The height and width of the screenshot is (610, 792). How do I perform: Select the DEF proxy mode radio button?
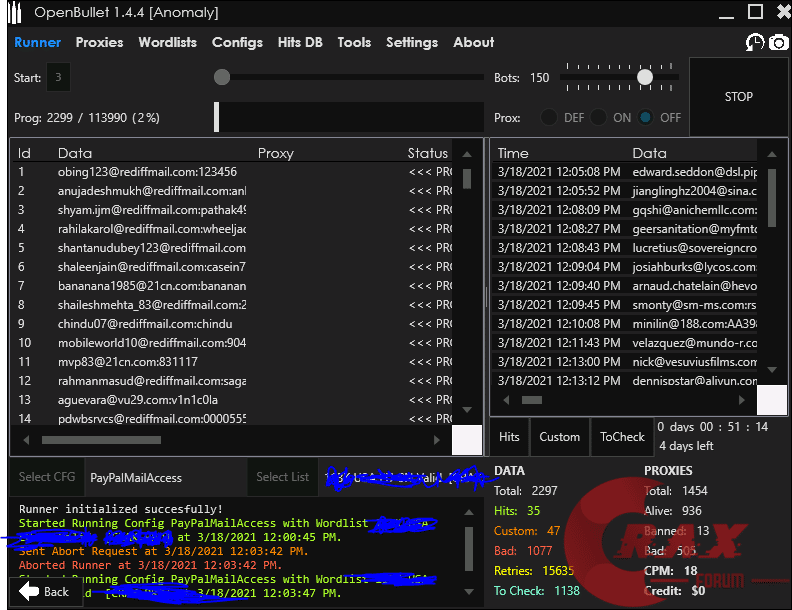[x=549, y=117]
